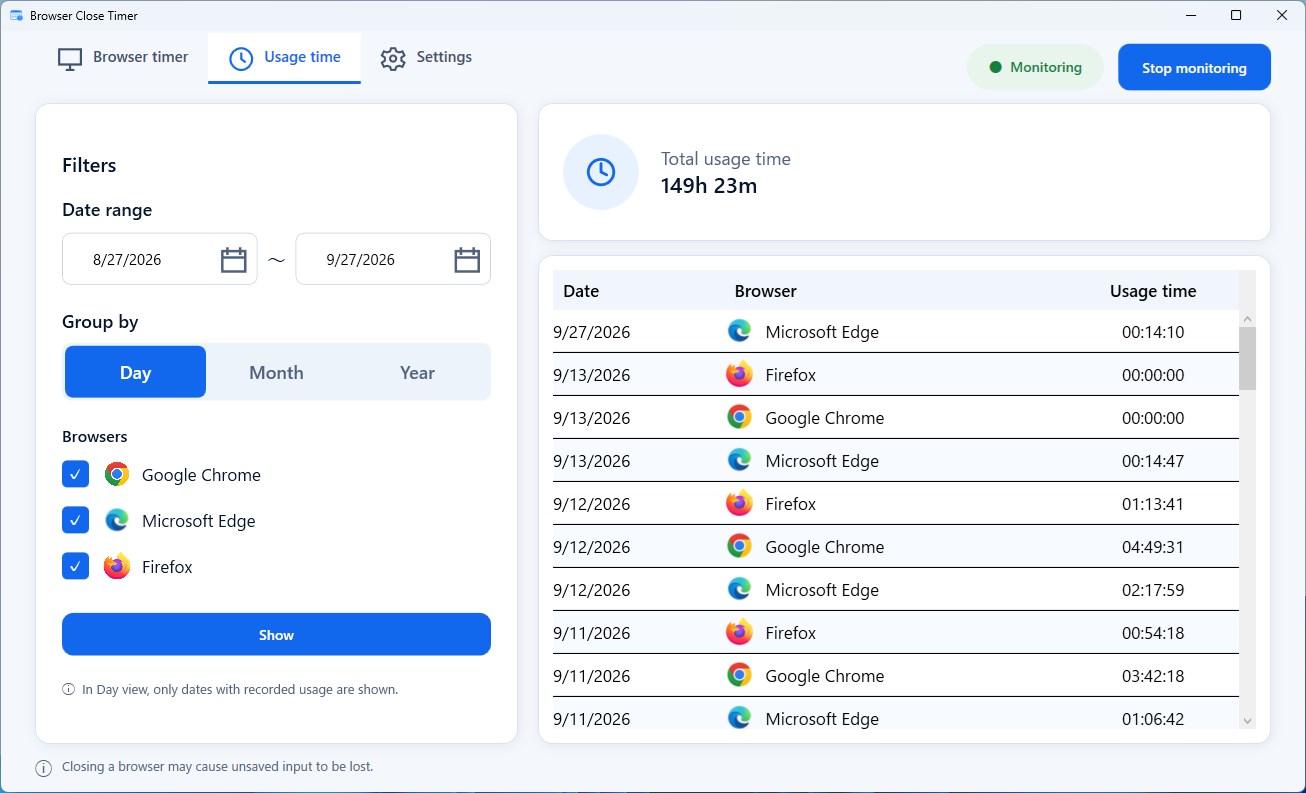Click the Firefox icon in Browsers filter

click(x=117, y=566)
